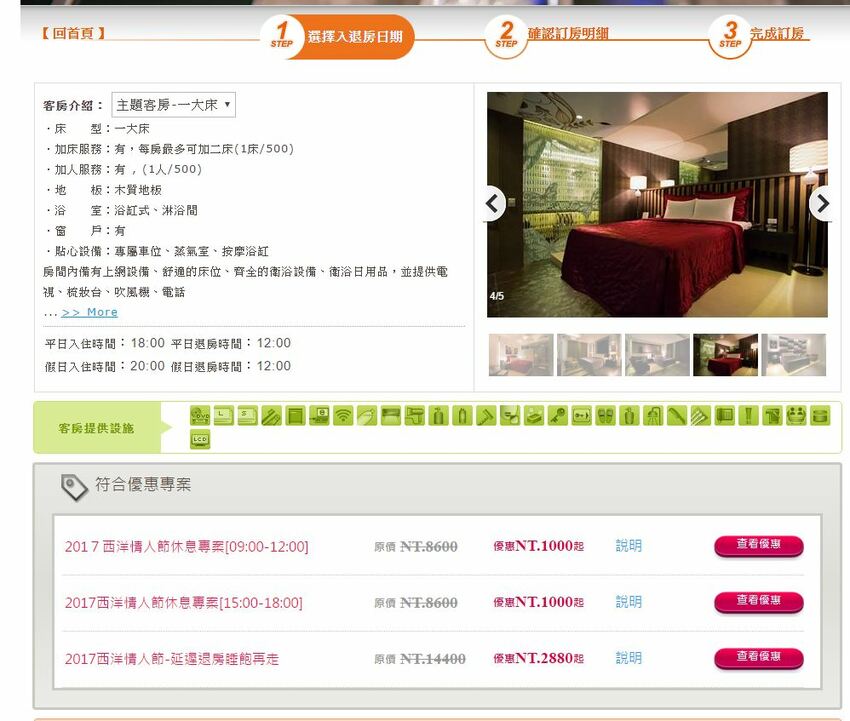Click the LCD icon on the second amenity row
This screenshot has width=850, height=721.
point(199,439)
